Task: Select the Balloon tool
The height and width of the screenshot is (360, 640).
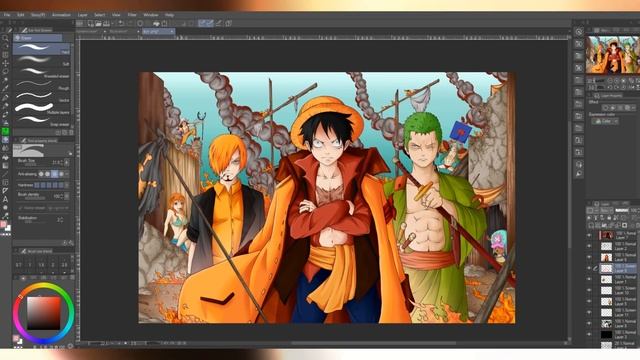Action: (x=5, y=208)
